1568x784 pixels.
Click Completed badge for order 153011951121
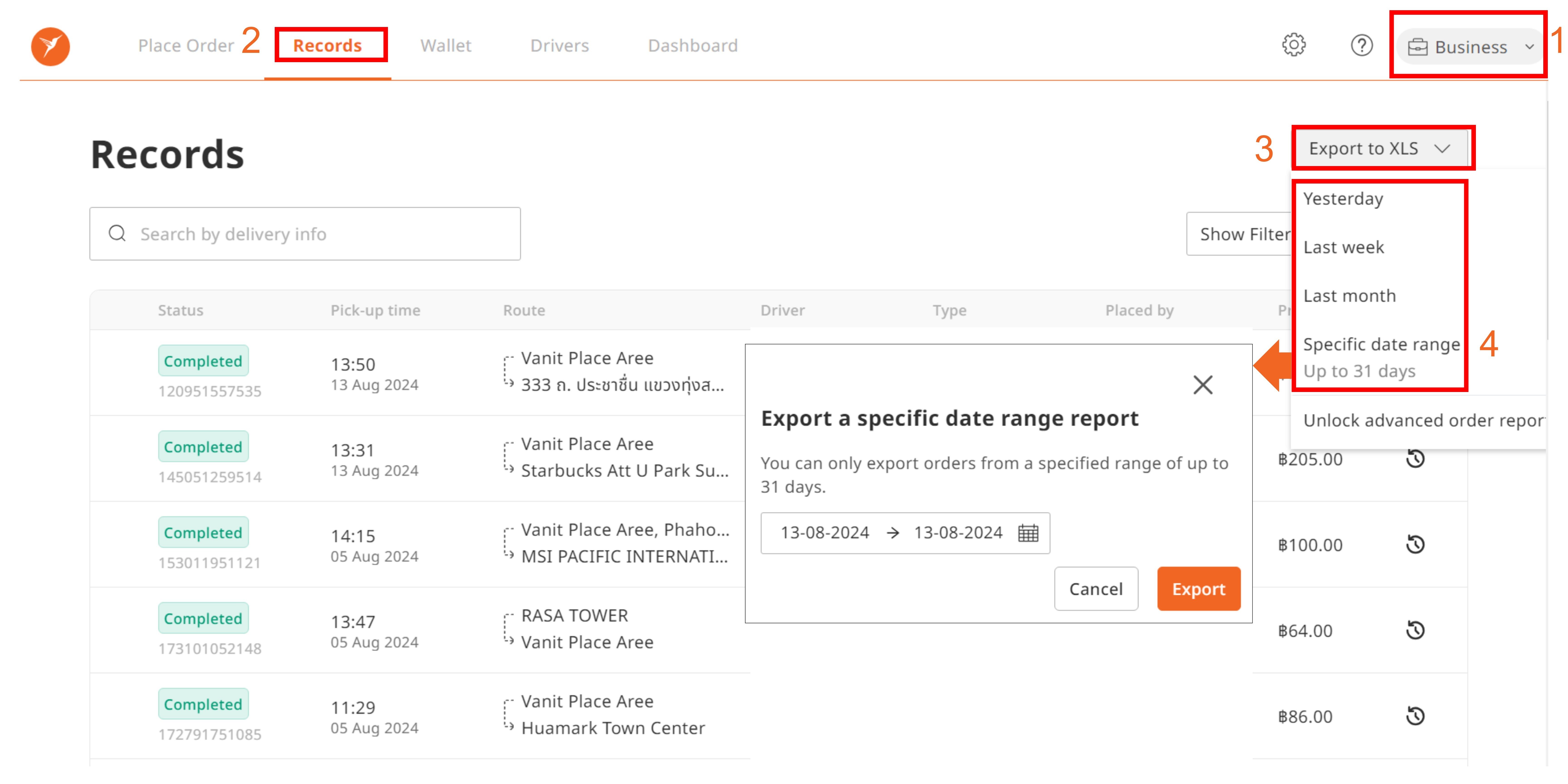[203, 533]
